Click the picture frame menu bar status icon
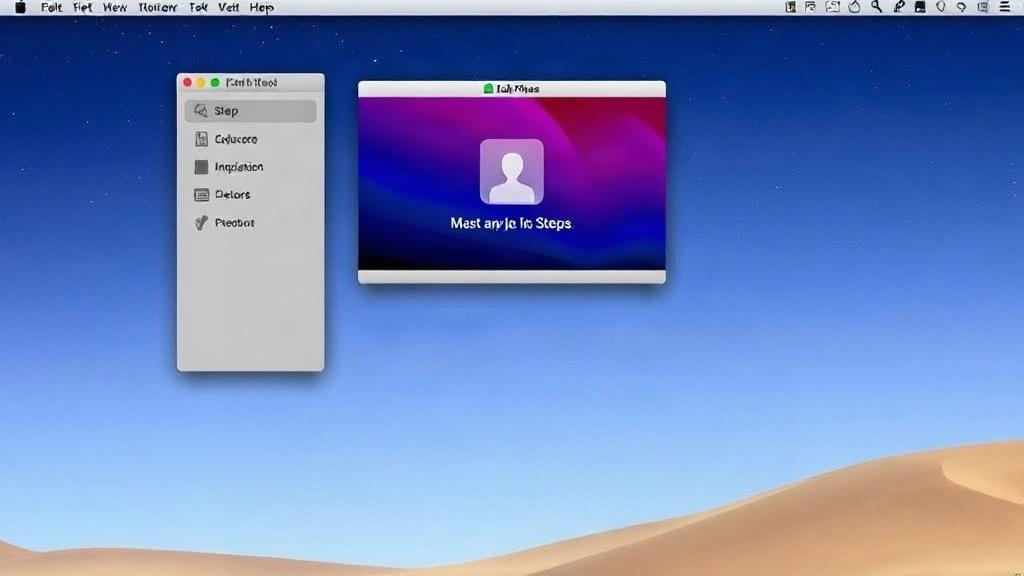 [833, 7]
